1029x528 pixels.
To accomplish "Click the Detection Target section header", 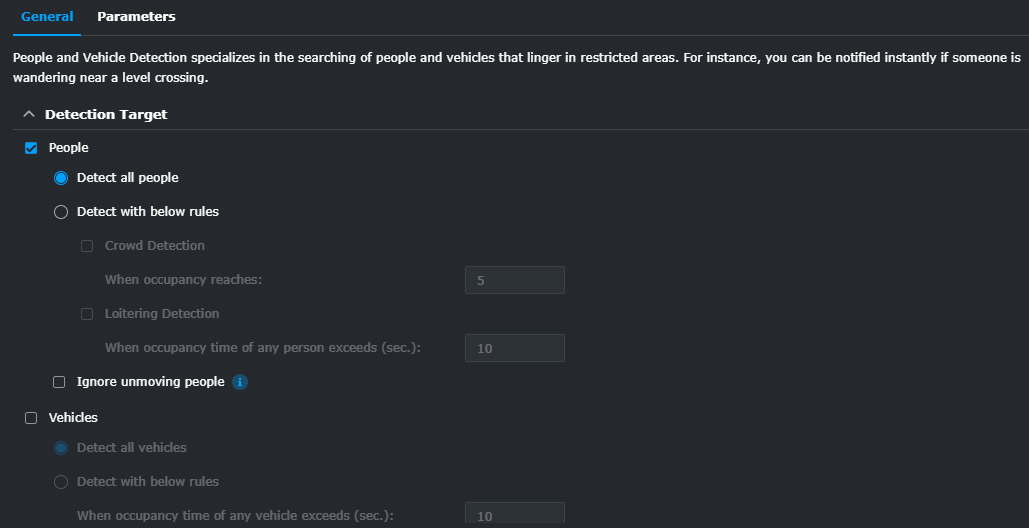I will point(106,114).
